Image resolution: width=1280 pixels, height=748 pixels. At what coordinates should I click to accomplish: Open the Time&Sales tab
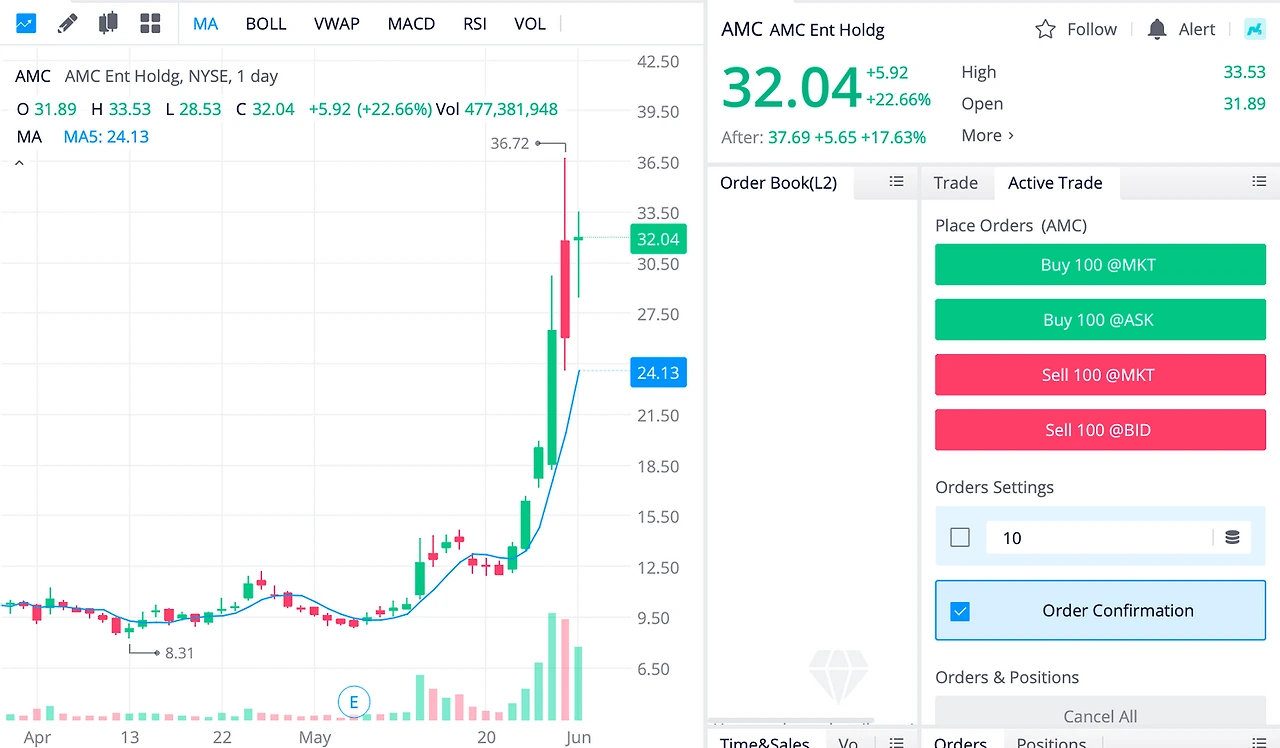(x=766, y=742)
